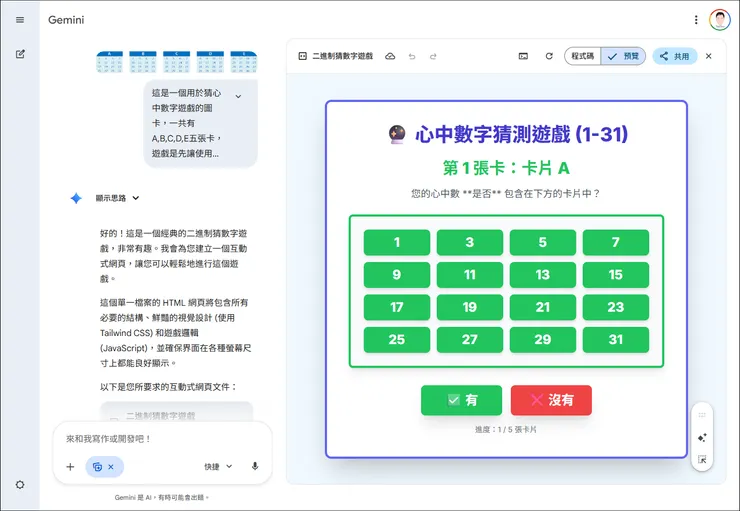Screen dimensions: 740x511
Task: Open settings with the gear icon
Action: click(20, 485)
